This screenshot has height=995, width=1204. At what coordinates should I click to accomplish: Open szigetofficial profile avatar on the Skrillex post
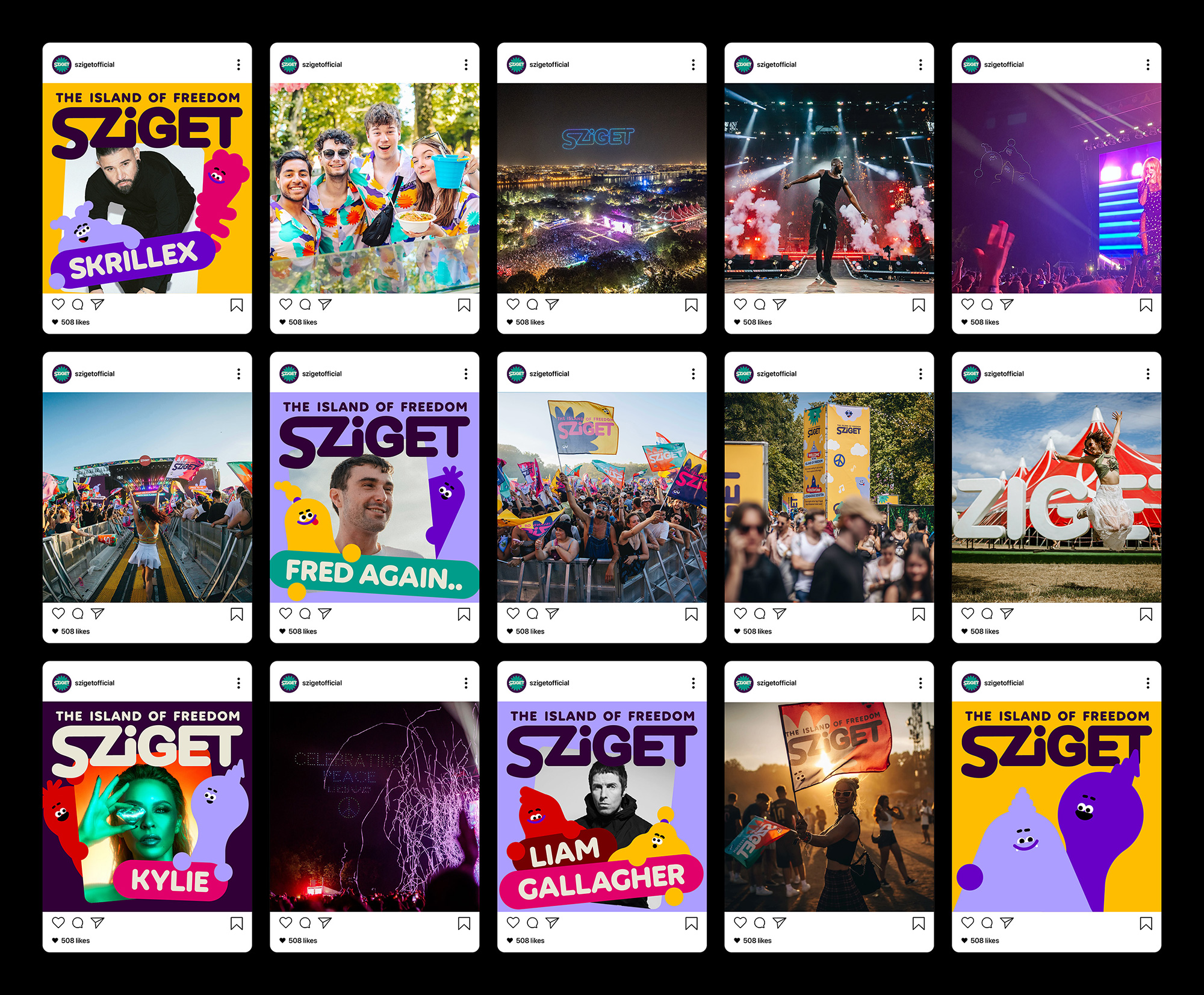click(61, 64)
